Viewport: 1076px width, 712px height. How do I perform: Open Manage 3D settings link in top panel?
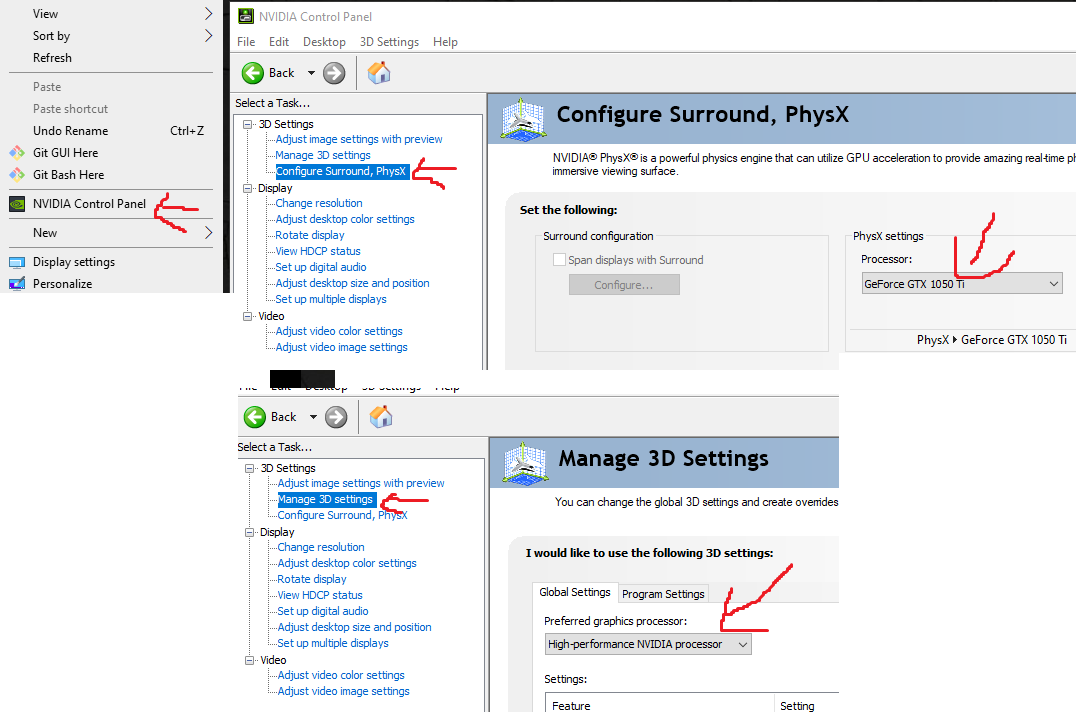pos(323,155)
